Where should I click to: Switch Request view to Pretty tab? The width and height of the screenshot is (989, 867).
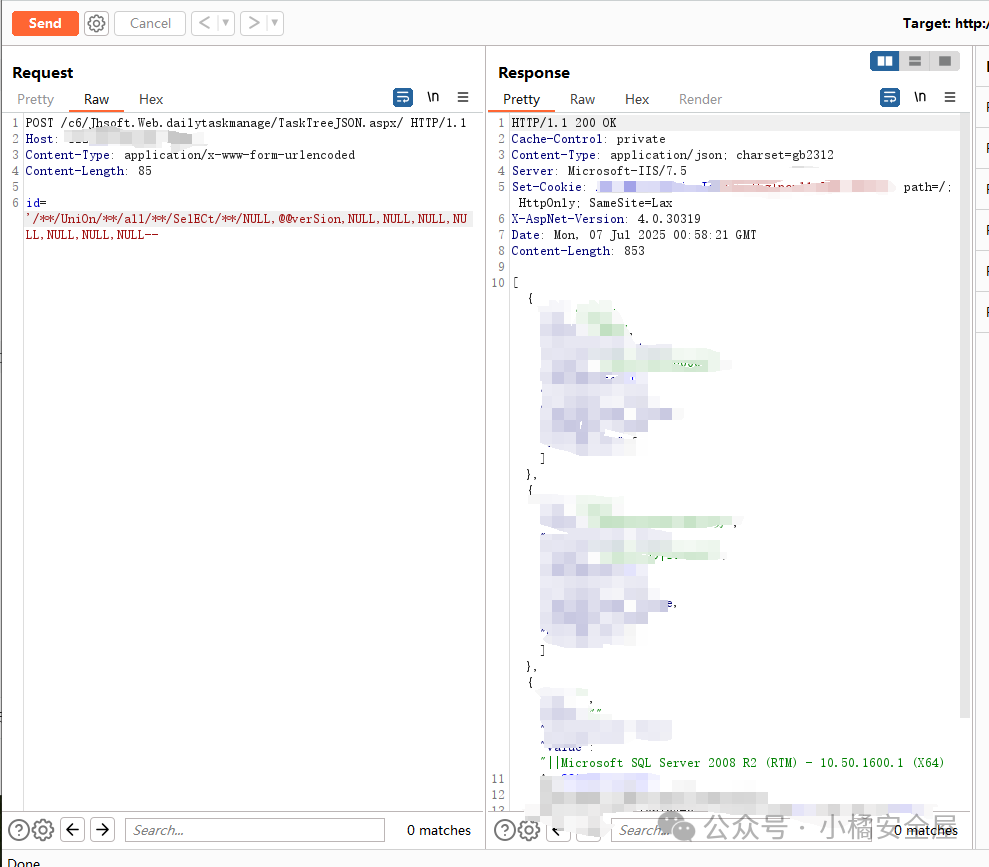(36, 99)
